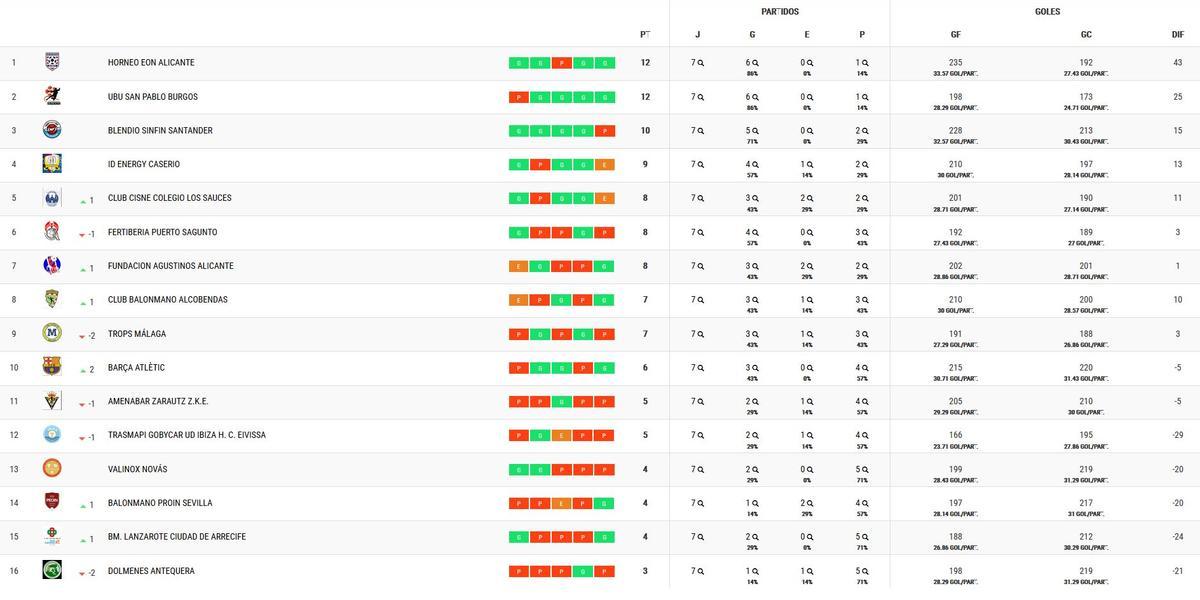Click the UBU San Pablo Burgos badge
1200x600 pixels.
tap(51, 96)
